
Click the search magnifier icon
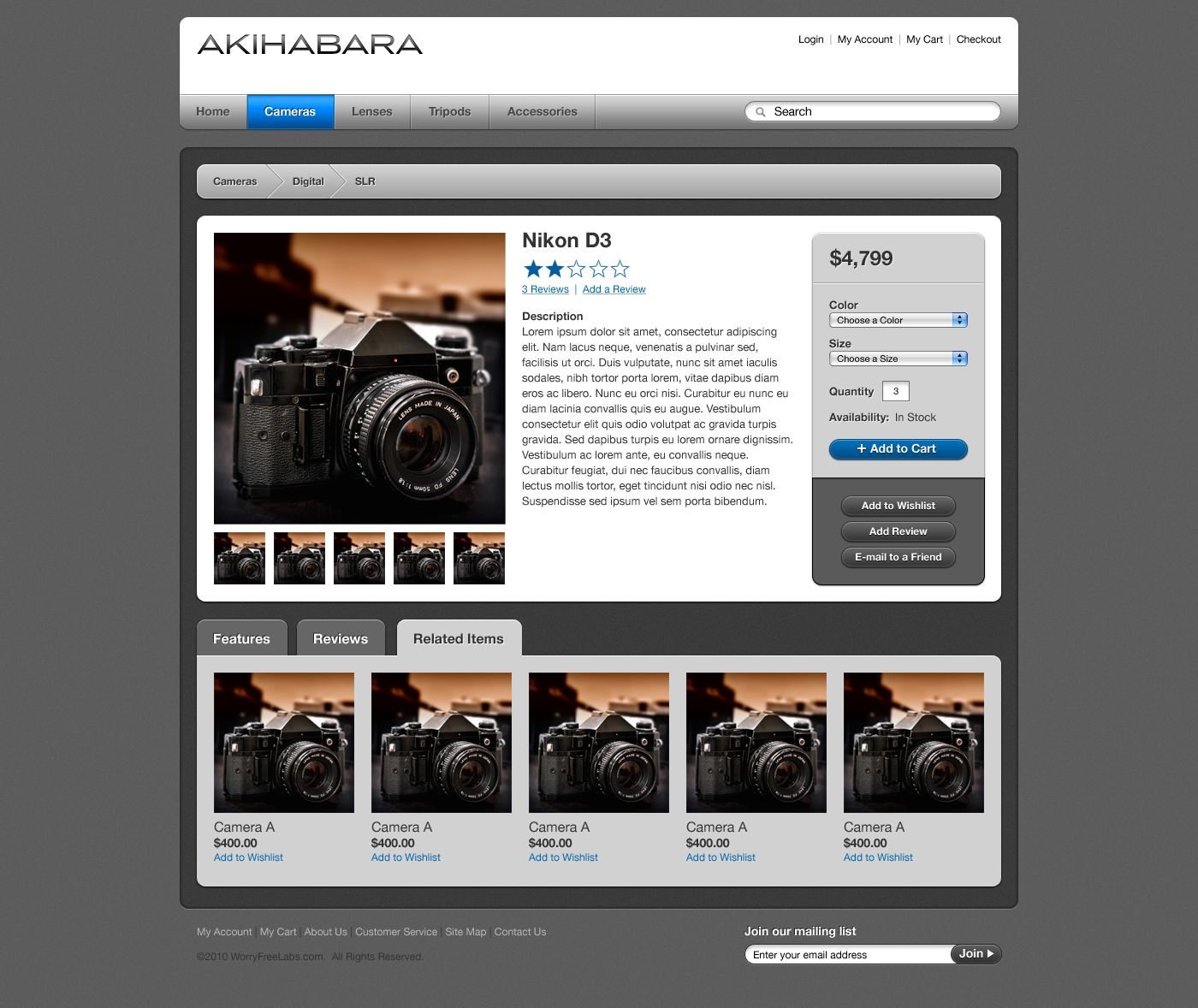pyautogui.click(x=760, y=112)
